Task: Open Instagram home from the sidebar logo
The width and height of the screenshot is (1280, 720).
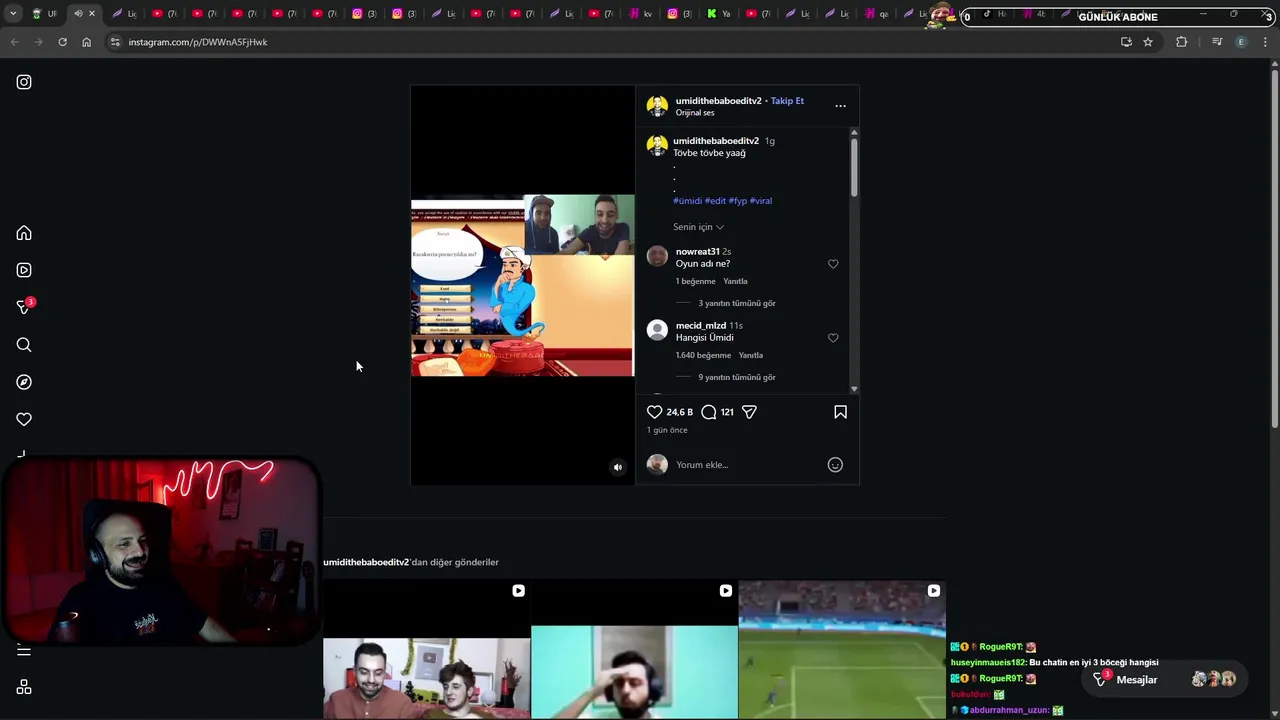Action: pos(24,82)
